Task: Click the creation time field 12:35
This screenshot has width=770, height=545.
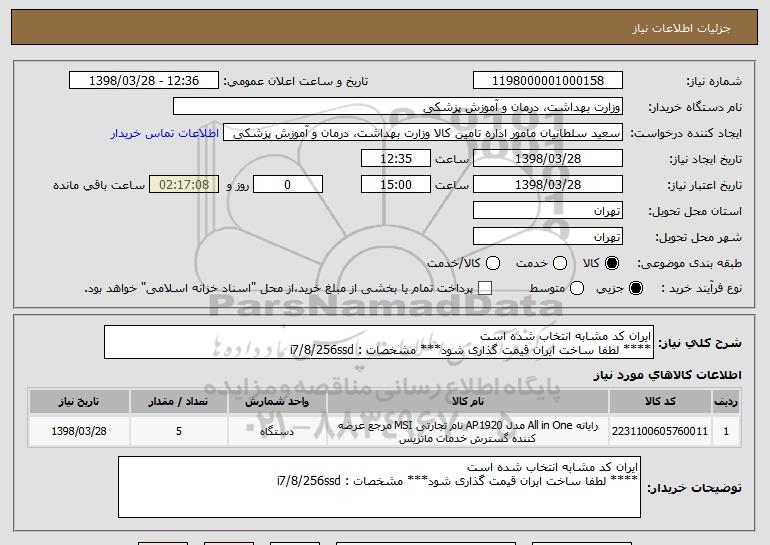Action: point(396,159)
